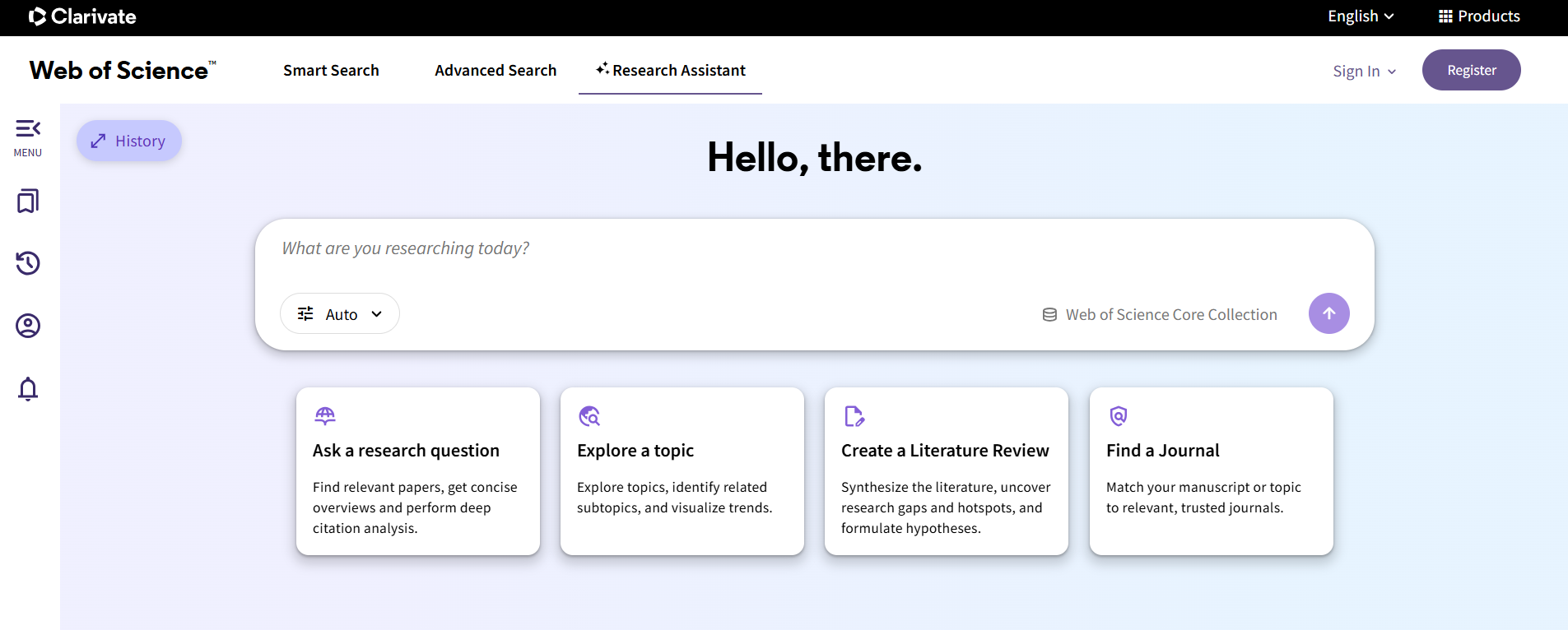1568x630 pixels.
Task: Collapse the left sidebar MENU icon
Action: pos(28,137)
